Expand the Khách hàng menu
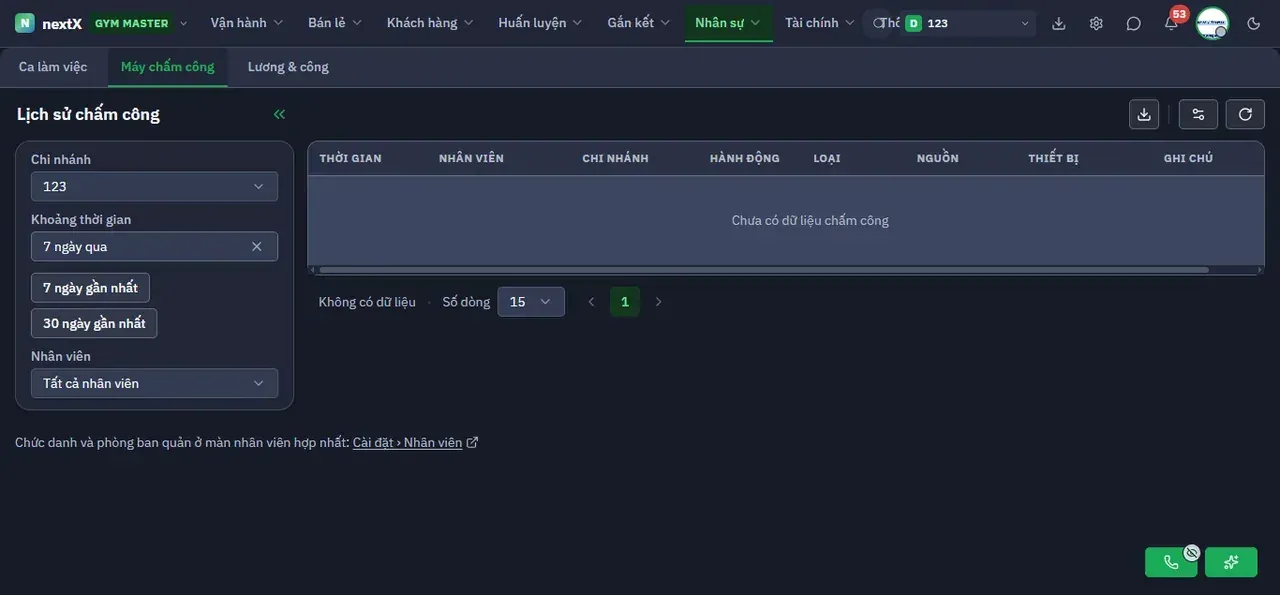This screenshot has height=595, width=1280. coord(430,23)
